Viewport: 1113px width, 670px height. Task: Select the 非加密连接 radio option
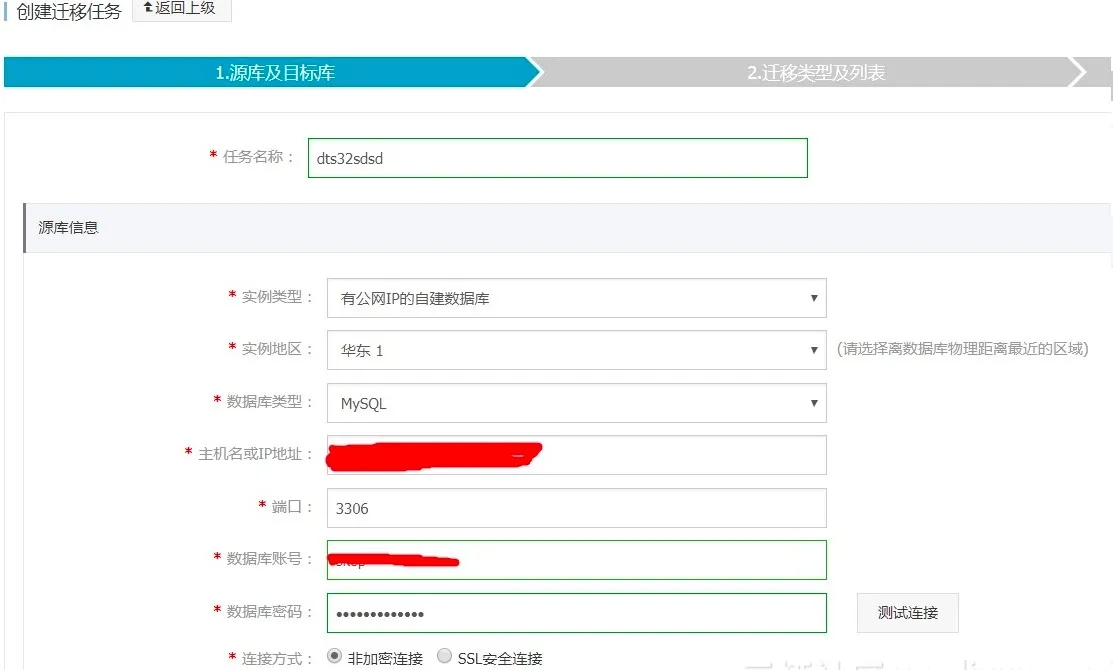point(335,657)
